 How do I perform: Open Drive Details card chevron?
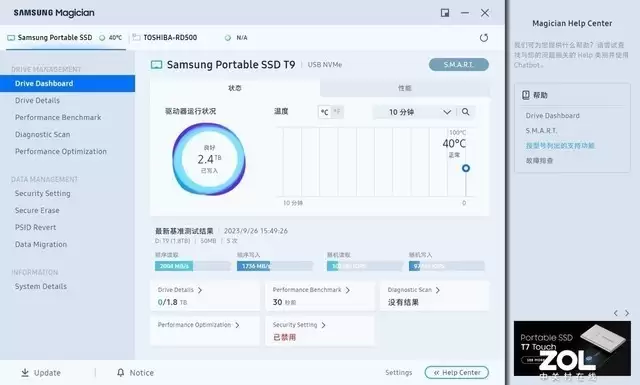coord(200,290)
